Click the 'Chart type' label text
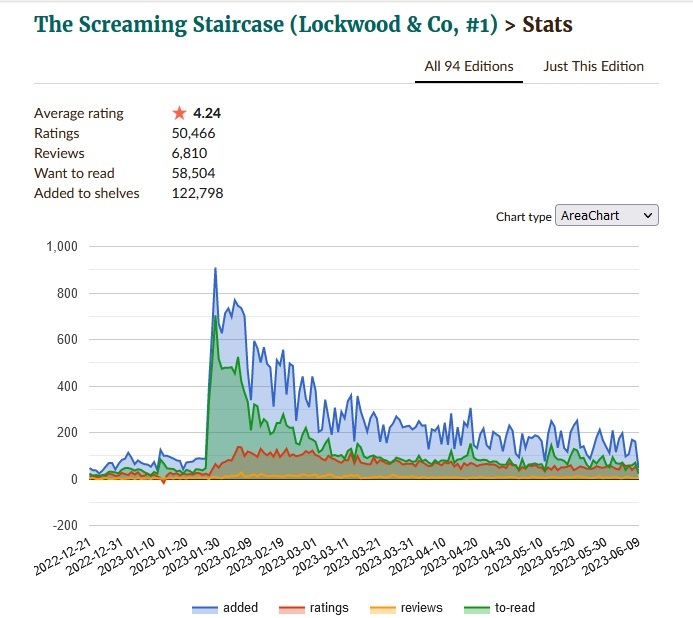The image size is (693, 618). 524,217
